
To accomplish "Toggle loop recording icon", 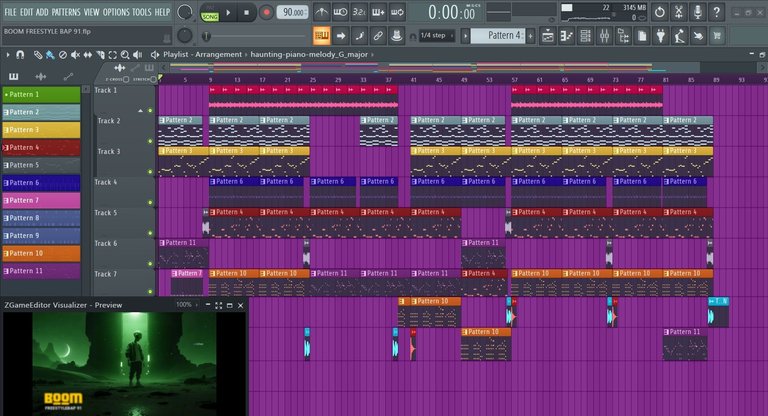I will pyautogui.click(x=397, y=12).
